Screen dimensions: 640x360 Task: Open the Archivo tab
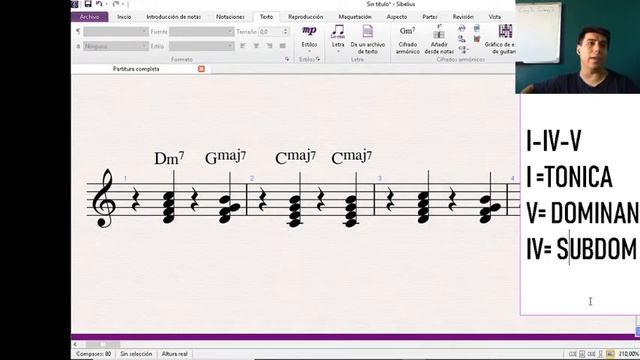tap(89, 17)
